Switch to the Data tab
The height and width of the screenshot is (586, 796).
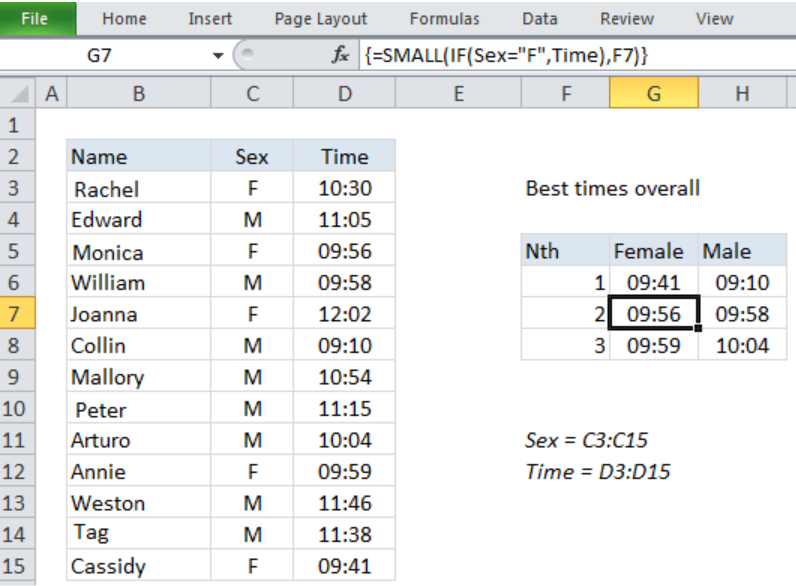point(540,19)
